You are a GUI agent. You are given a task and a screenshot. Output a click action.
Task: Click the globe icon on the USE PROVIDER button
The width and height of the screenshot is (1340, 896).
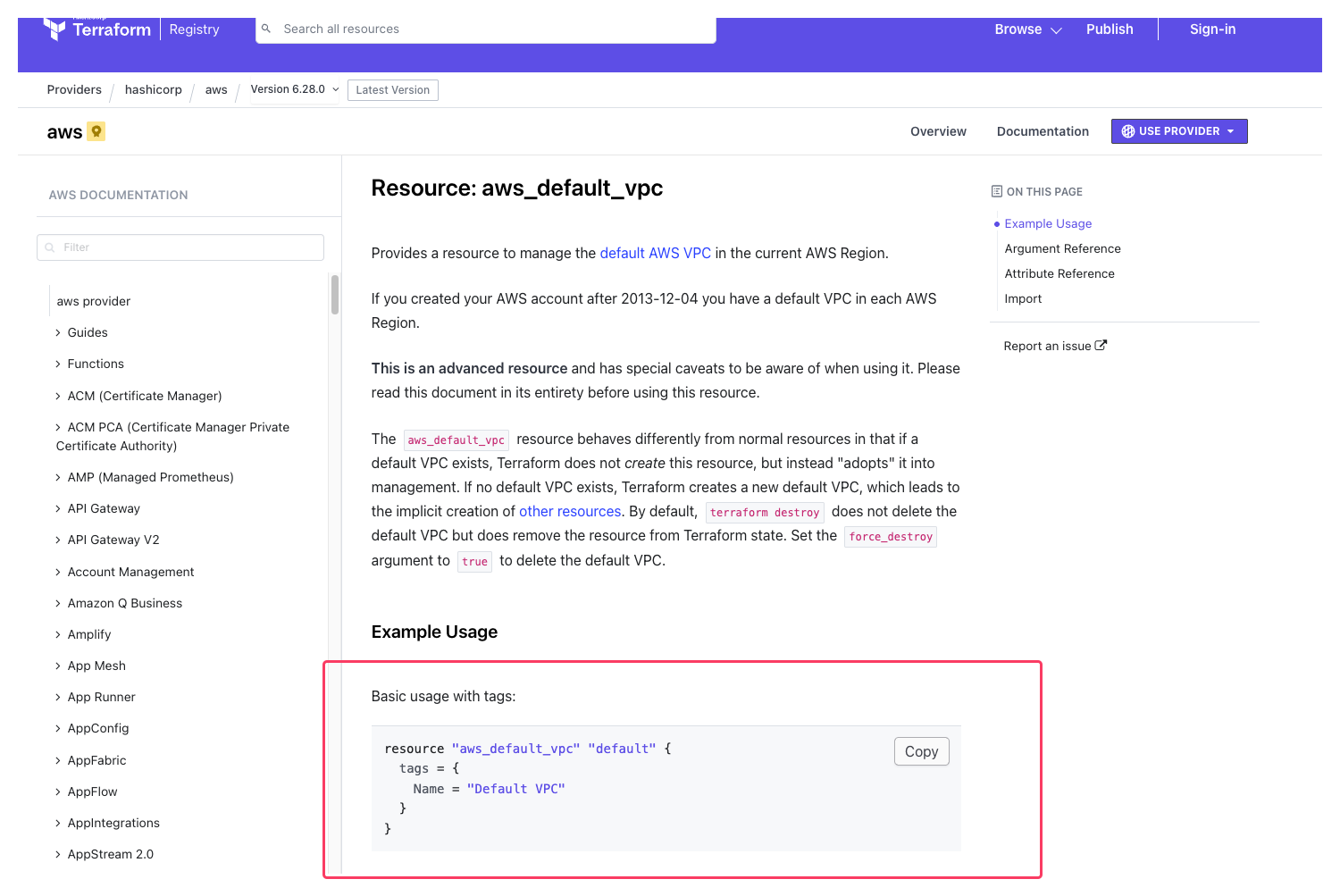[1127, 130]
